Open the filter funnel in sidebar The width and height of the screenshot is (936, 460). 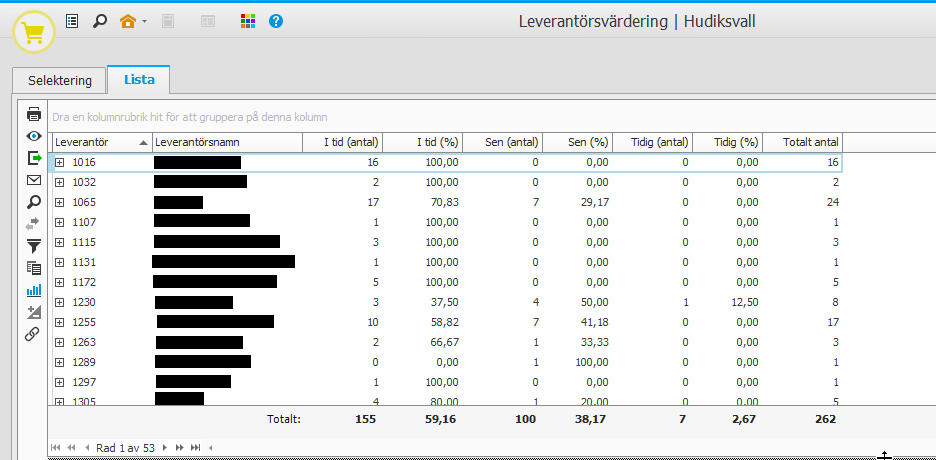click(34, 246)
